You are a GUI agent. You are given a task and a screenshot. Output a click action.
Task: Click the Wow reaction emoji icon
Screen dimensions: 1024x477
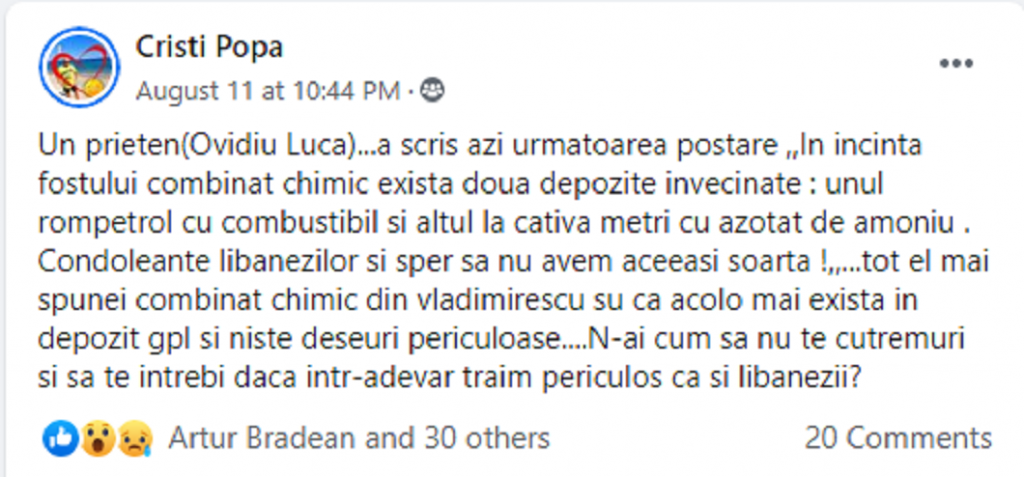(96, 437)
